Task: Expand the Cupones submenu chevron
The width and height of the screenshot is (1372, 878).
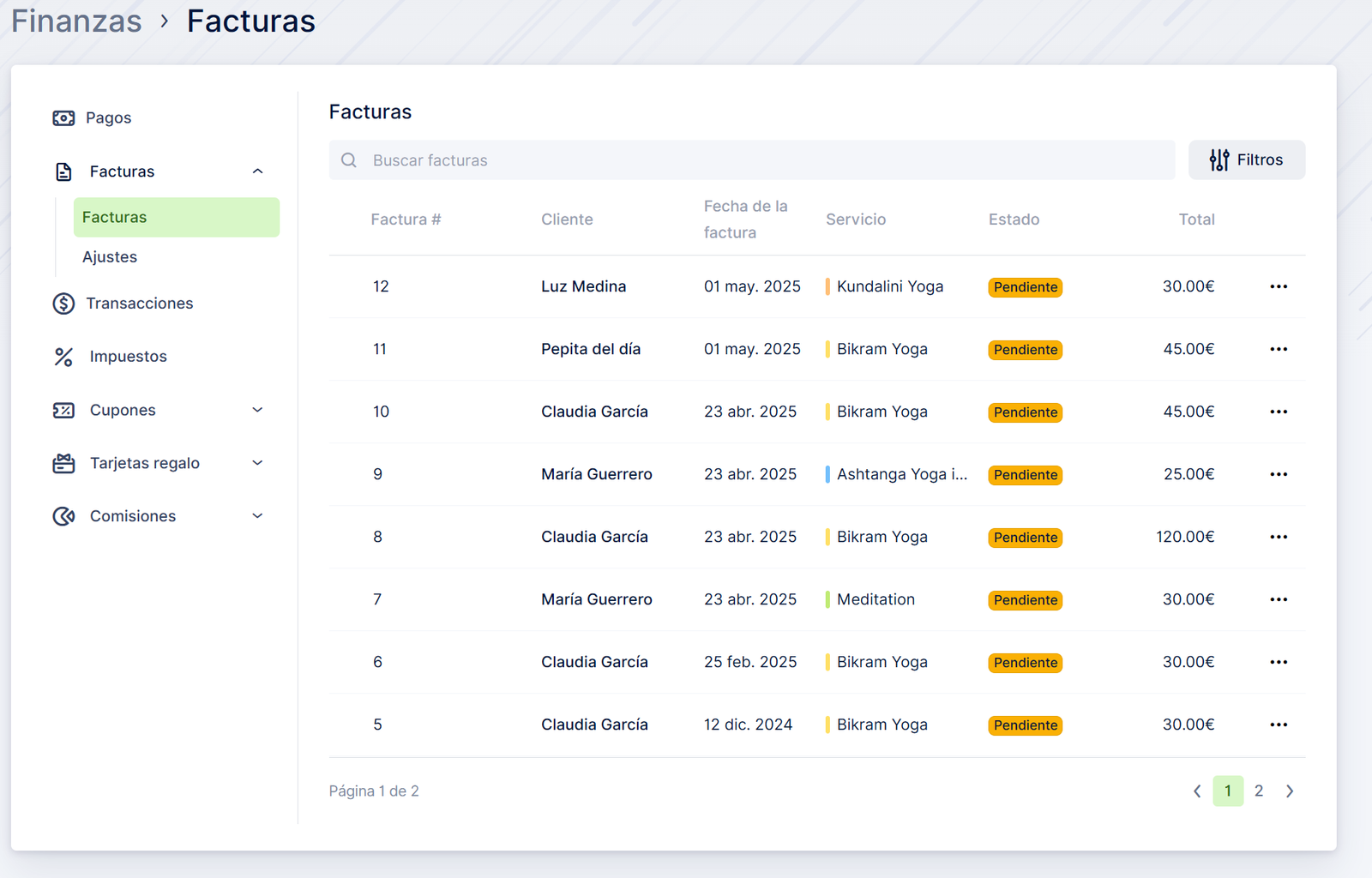Action: (x=257, y=411)
